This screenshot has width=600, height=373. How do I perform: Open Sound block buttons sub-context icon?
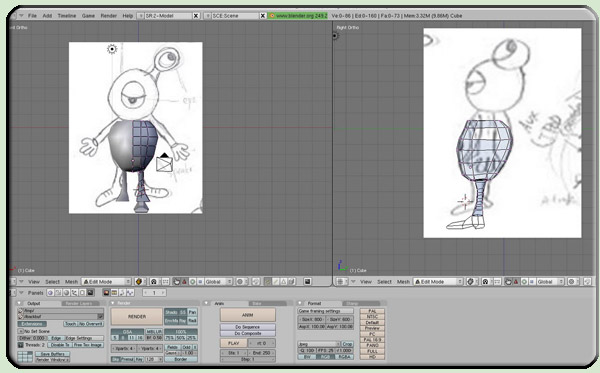tap(130, 293)
